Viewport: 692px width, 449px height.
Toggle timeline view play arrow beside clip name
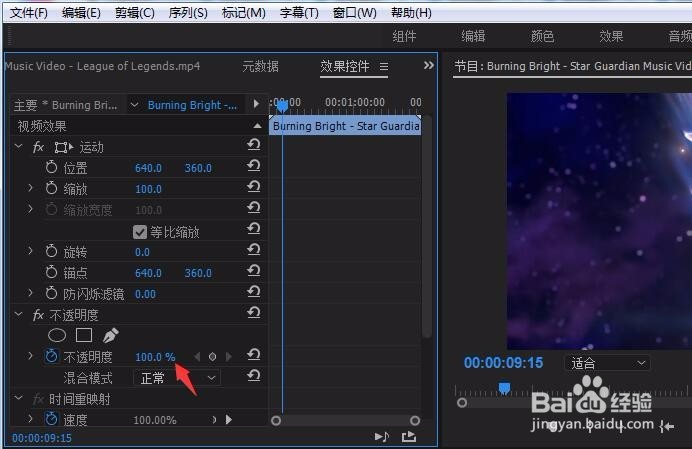coord(256,104)
